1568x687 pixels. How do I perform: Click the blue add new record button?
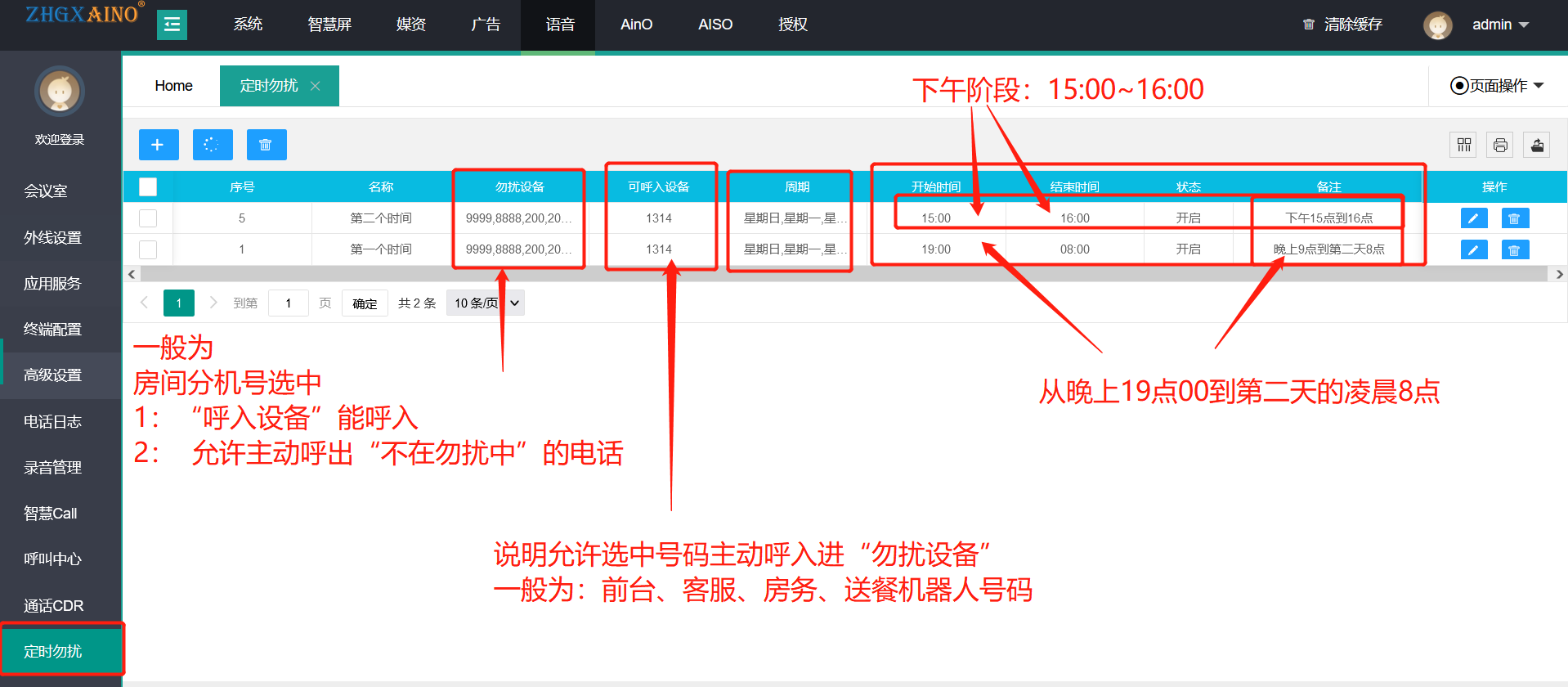pyautogui.click(x=158, y=145)
